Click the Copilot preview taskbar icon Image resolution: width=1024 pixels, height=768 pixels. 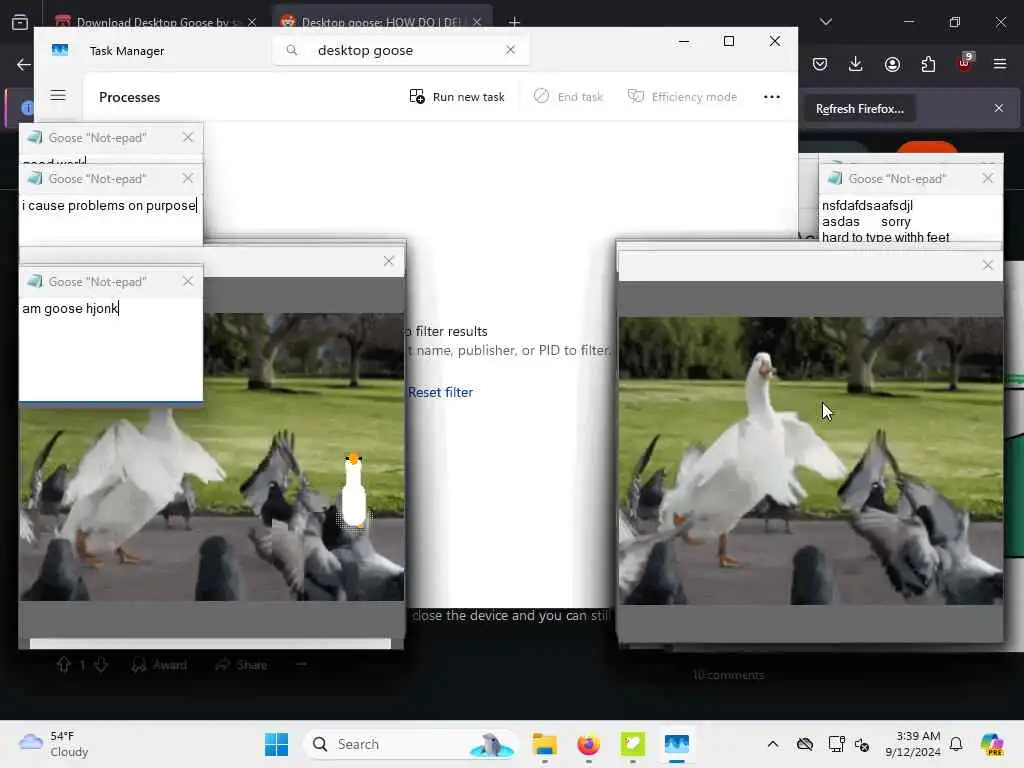tap(992, 744)
